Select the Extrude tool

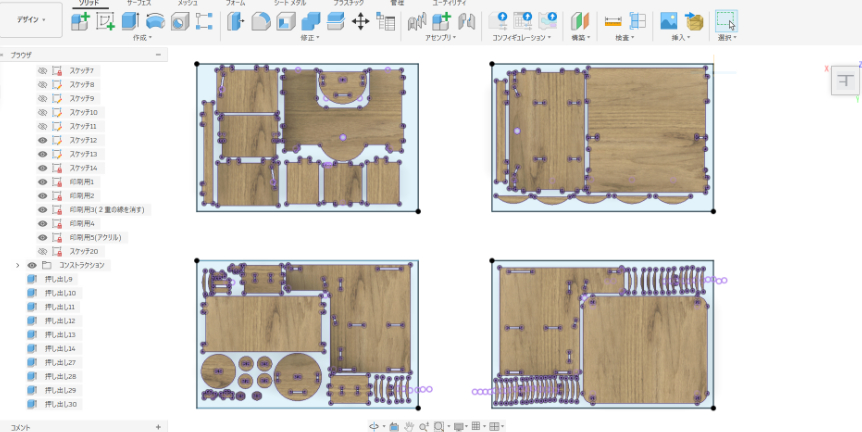pos(130,21)
